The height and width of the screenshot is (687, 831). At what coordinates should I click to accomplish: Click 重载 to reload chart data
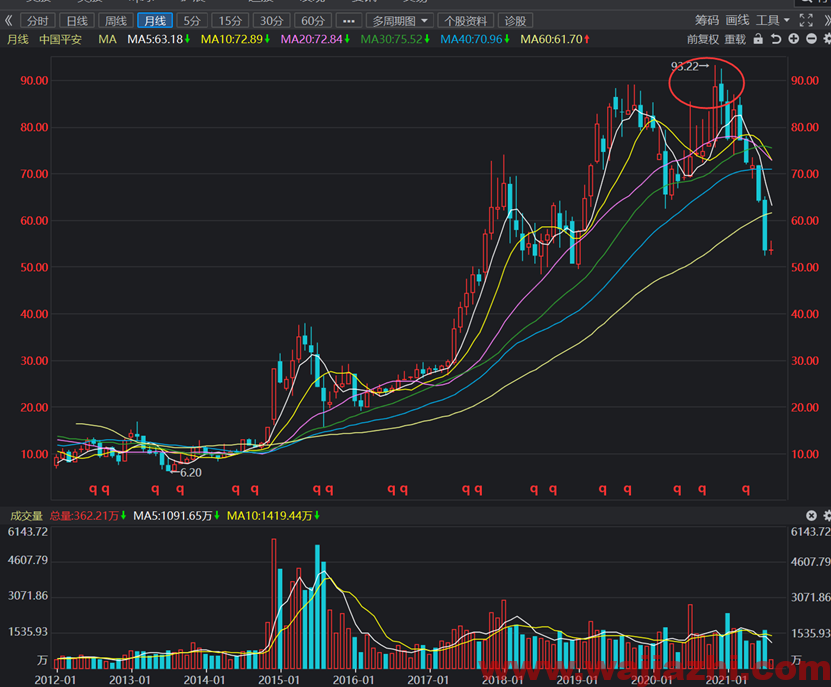[735, 39]
